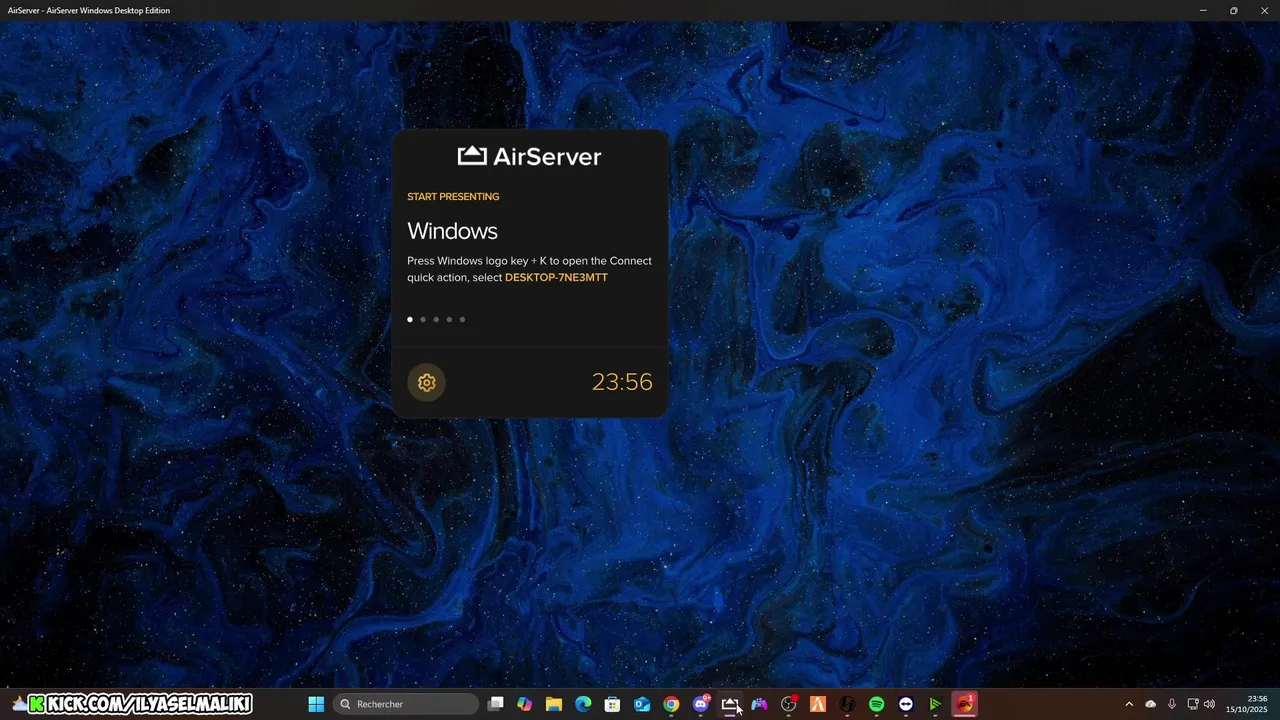Open TeamViewer from the taskbar
The height and width of the screenshot is (720, 1280).
tap(906, 704)
